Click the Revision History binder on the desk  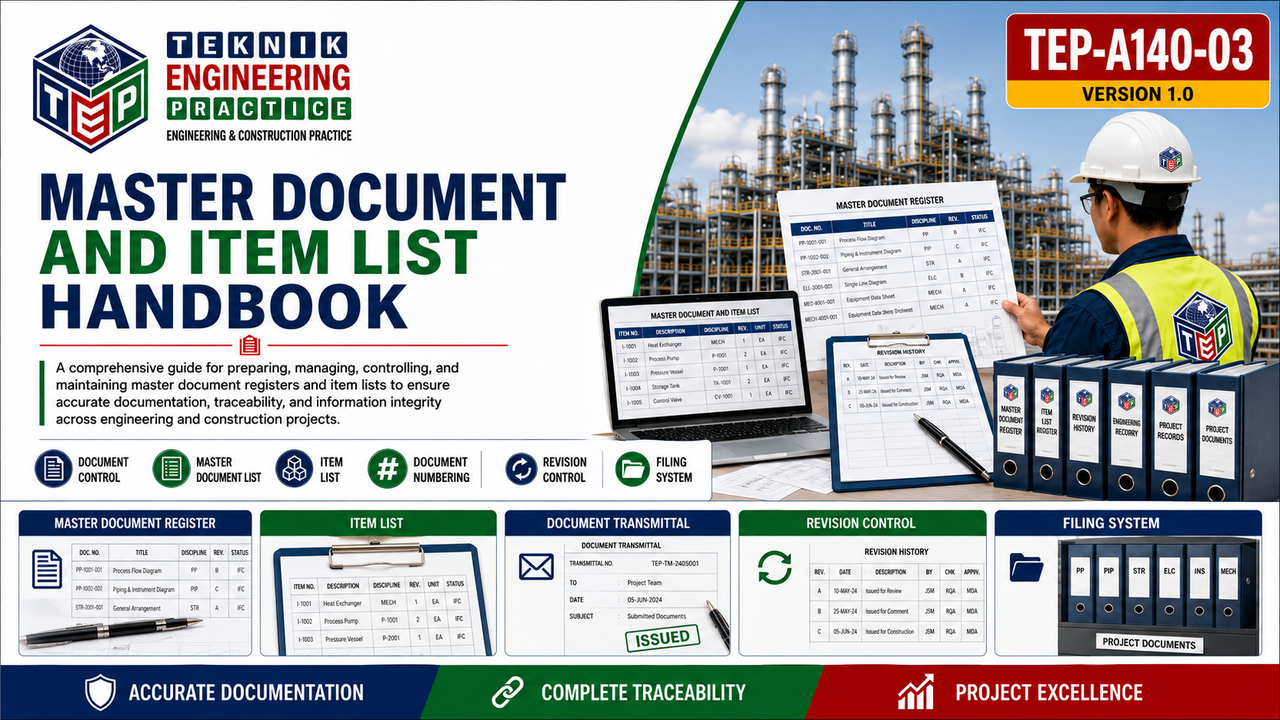[1085, 428]
